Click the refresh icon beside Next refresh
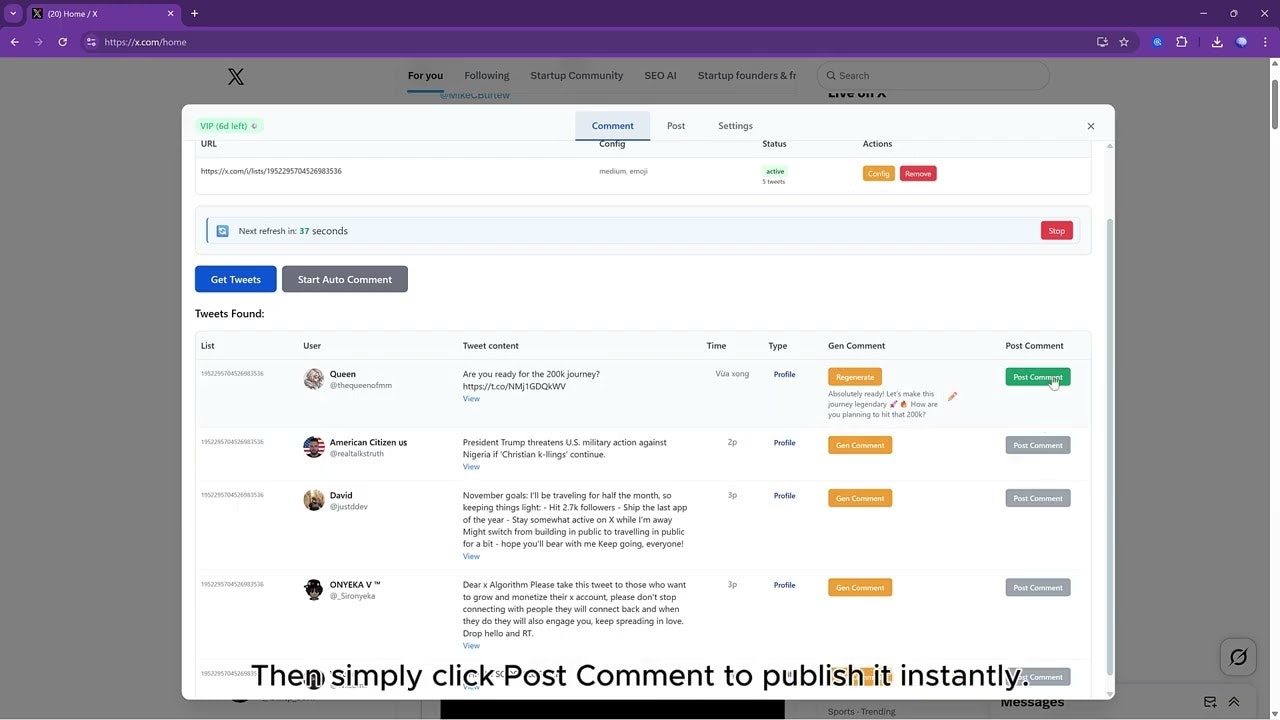This screenshot has height=720, width=1280. click(x=222, y=231)
